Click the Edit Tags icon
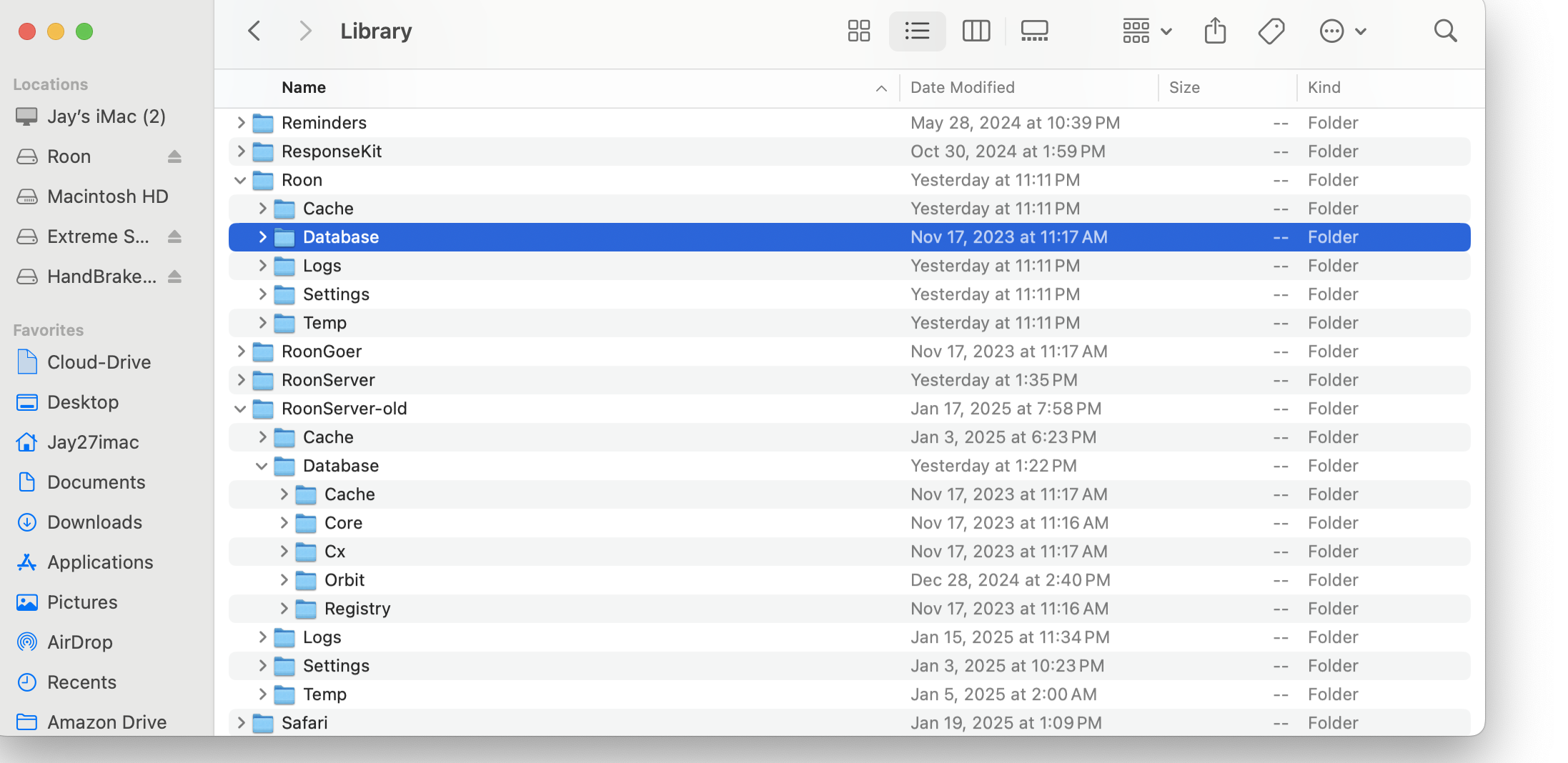Image resolution: width=1568 pixels, height=763 pixels. pyautogui.click(x=1271, y=31)
